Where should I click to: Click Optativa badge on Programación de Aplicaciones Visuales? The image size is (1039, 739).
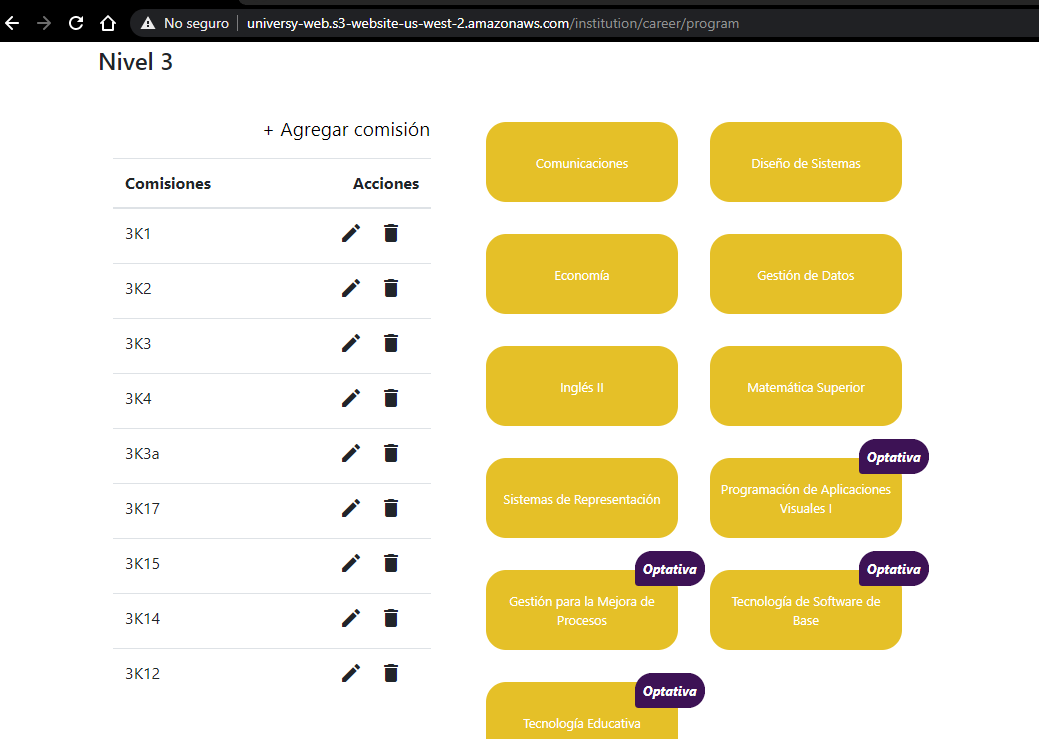(x=894, y=457)
